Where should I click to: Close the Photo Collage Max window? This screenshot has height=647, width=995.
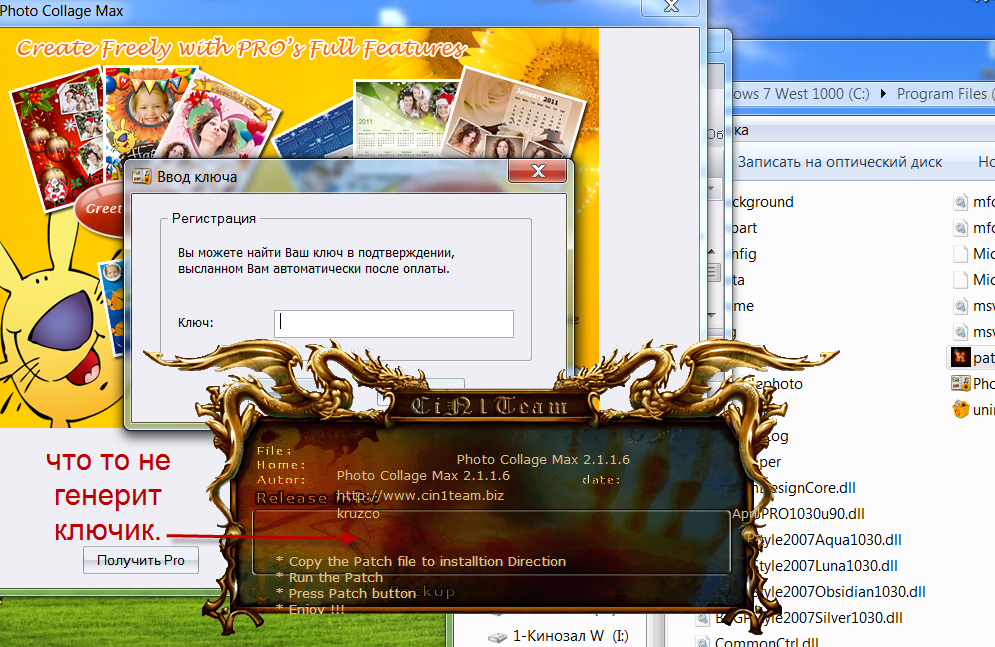click(671, 7)
